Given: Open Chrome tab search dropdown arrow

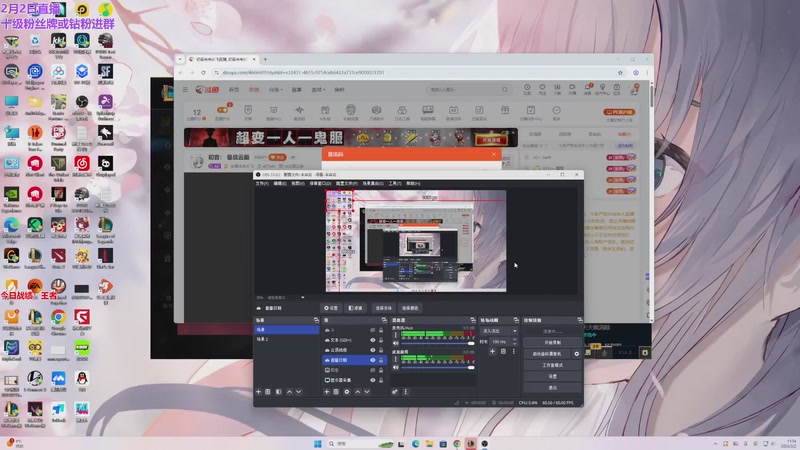Looking at the screenshot, I should click(x=180, y=59).
